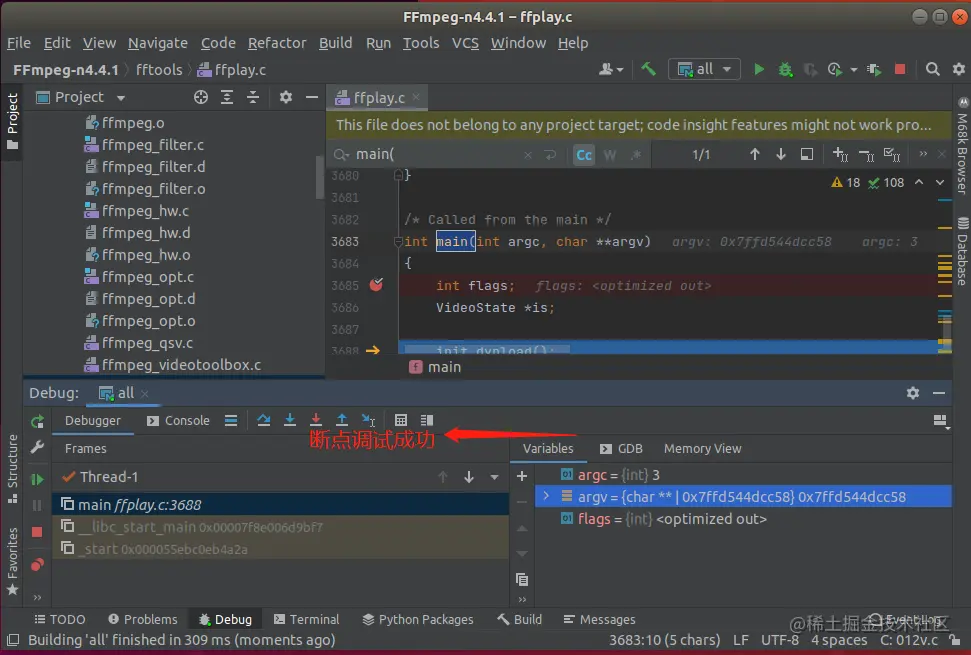Select the Variables tab
The width and height of the screenshot is (971, 655).
tap(548, 449)
